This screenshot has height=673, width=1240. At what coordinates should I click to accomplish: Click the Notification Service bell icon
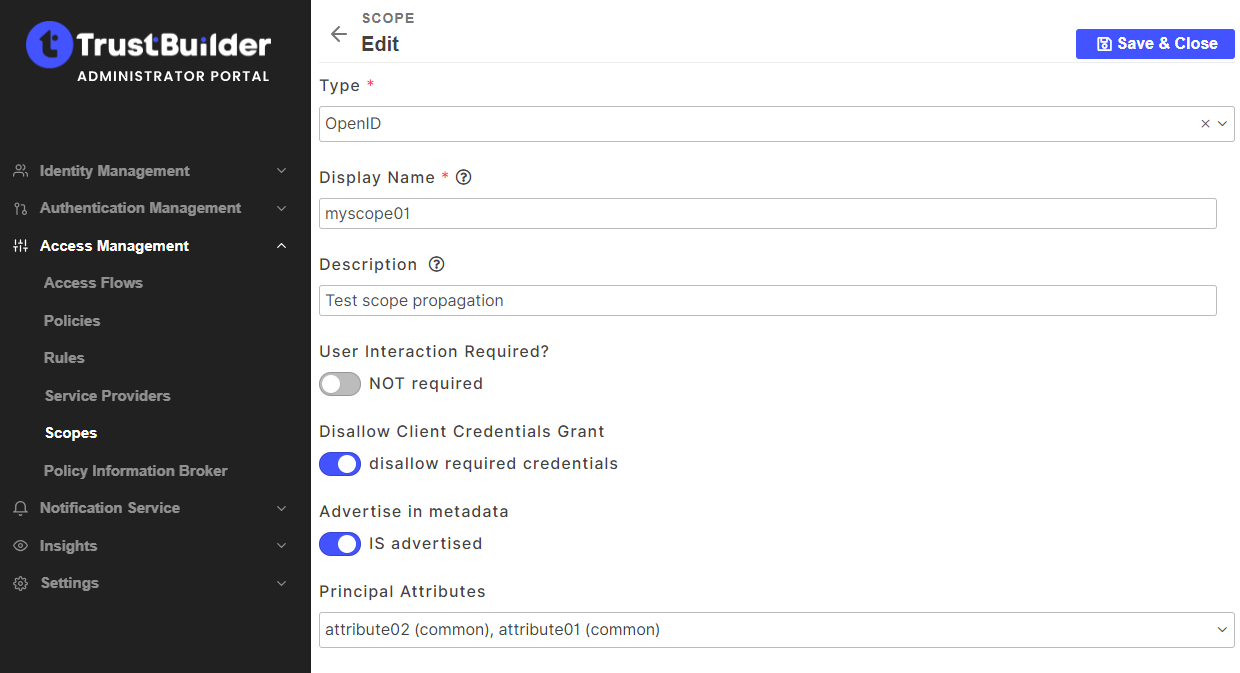pyautogui.click(x=20, y=508)
